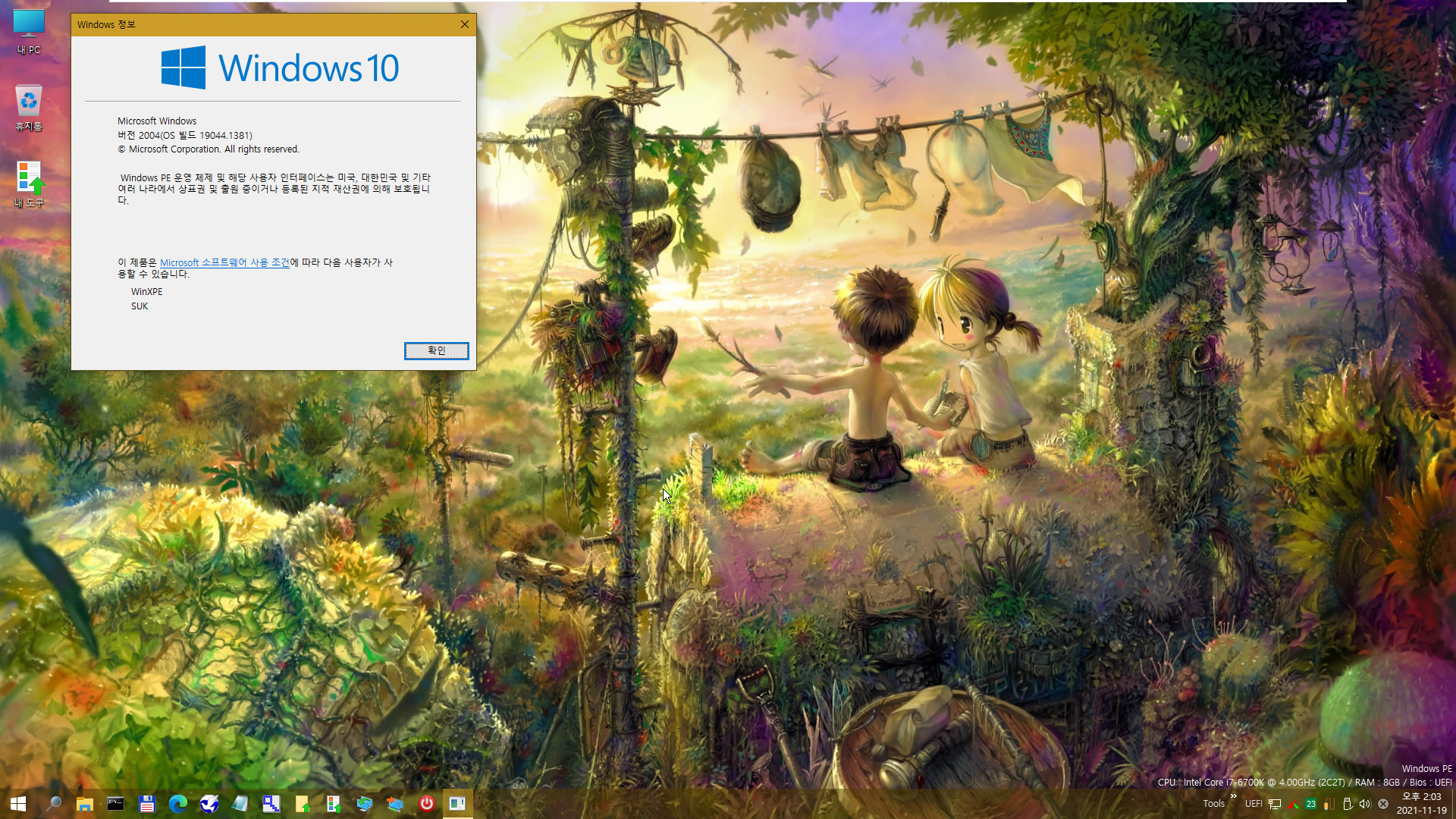Open the clock showing 오후 2:03
Screen dimensions: 1456x819
tap(1422, 804)
